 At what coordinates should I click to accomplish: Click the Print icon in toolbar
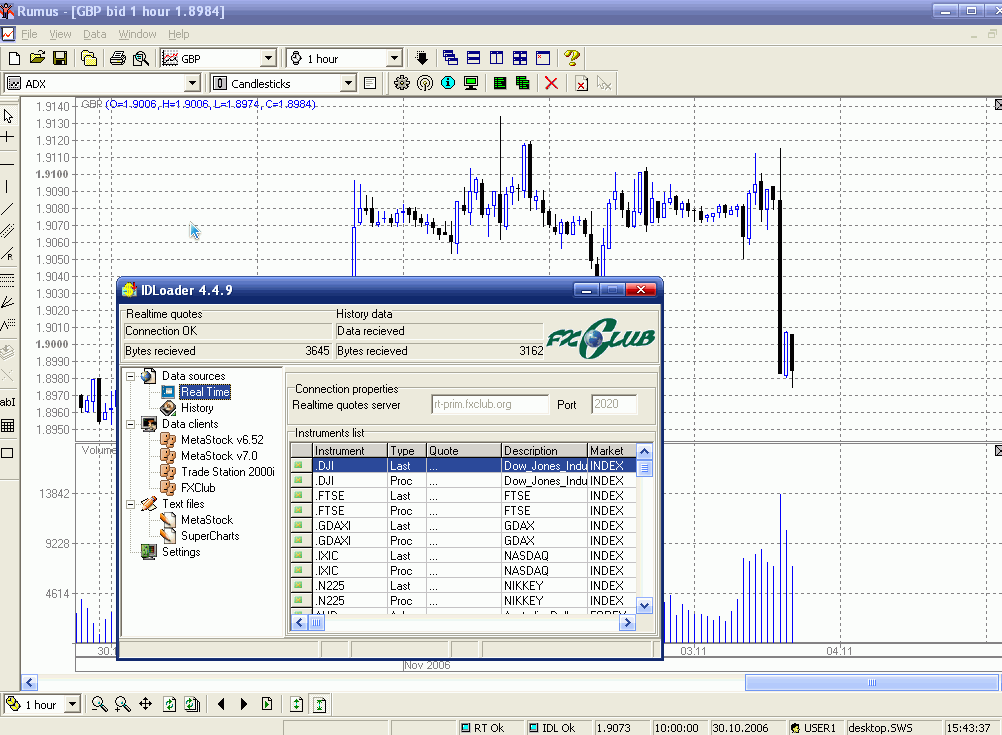pos(118,59)
